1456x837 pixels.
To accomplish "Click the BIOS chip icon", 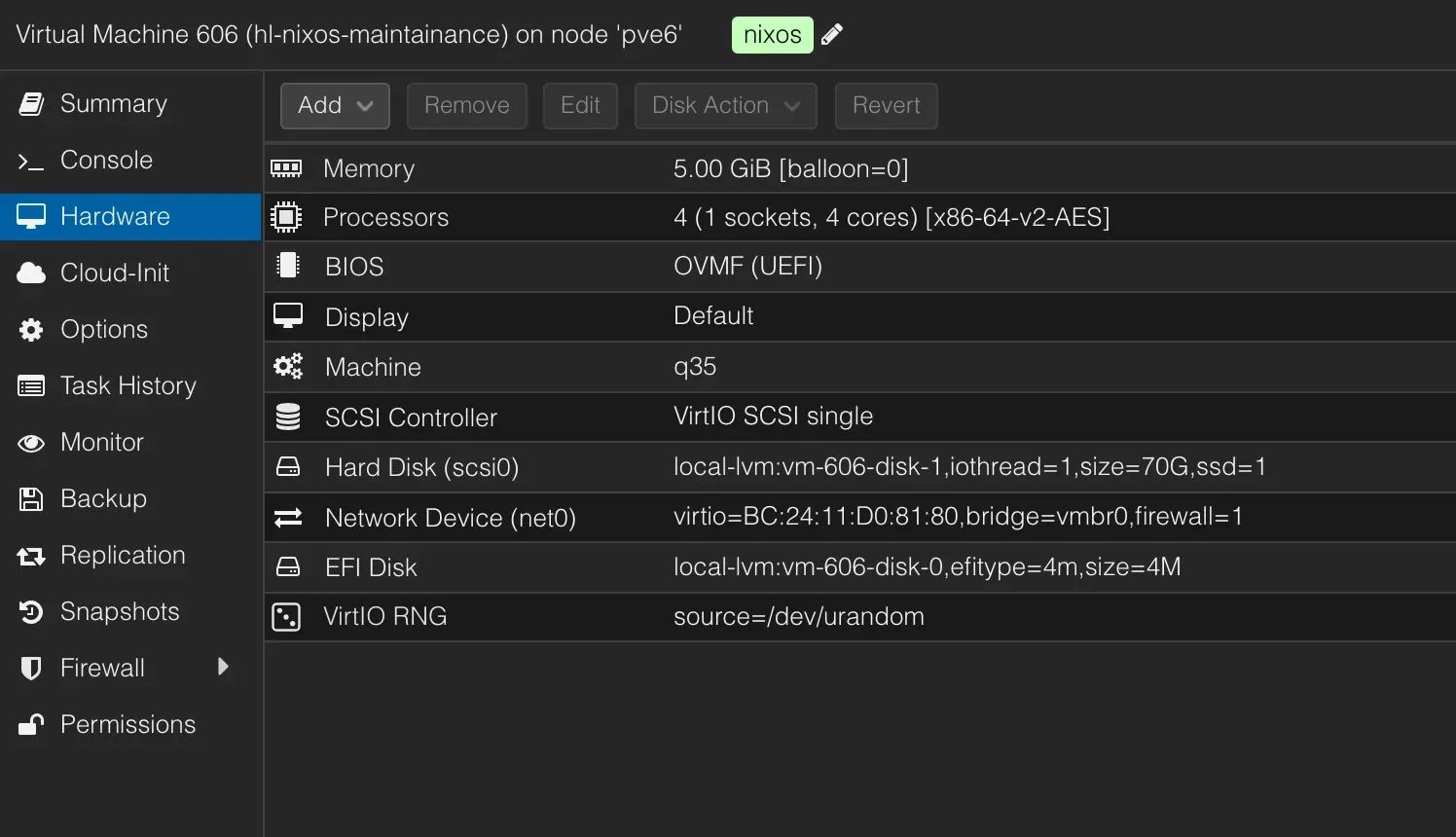I will tap(287, 266).
